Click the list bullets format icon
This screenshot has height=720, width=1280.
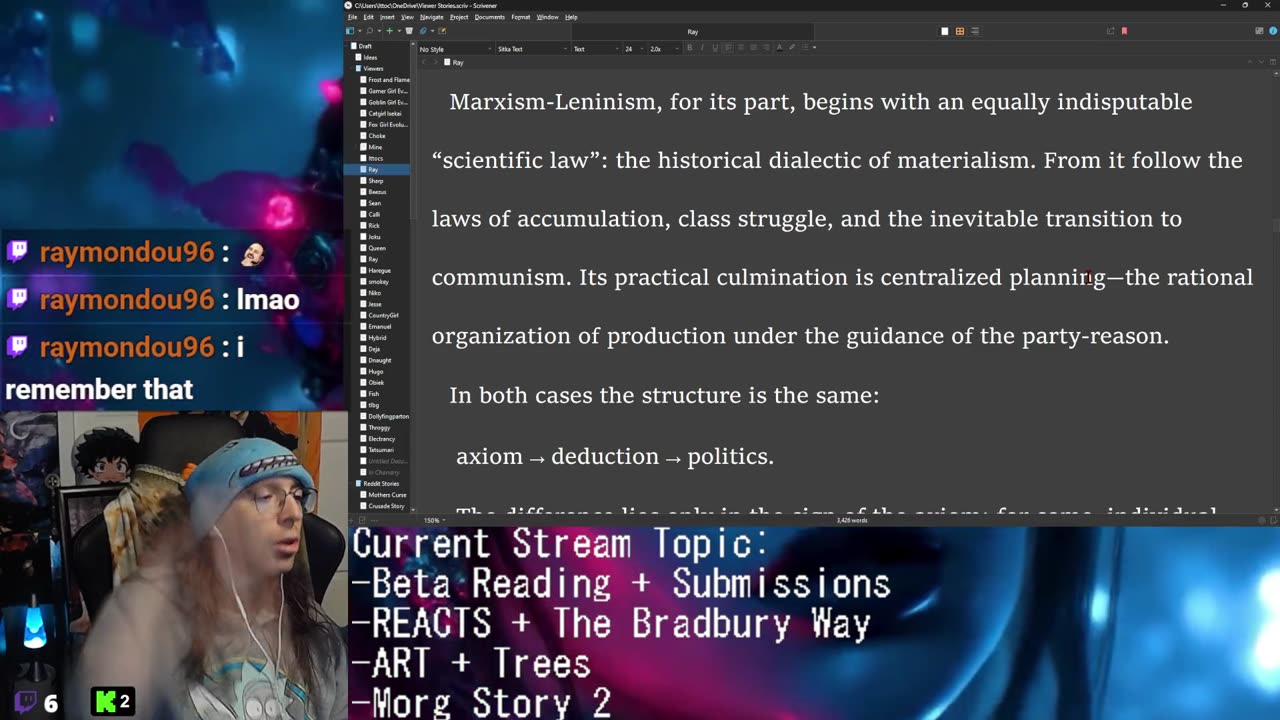click(x=805, y=47)
